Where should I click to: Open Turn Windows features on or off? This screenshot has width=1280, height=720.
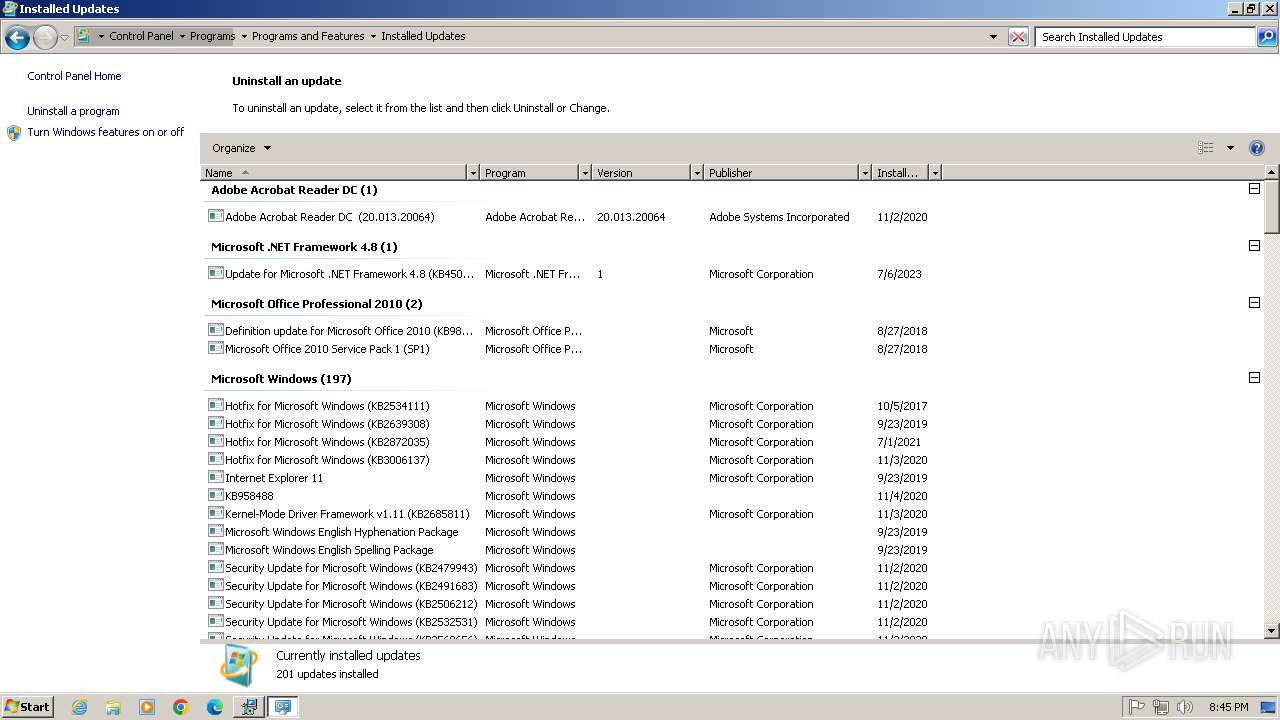pyautogui.click(x=106, y=132)
